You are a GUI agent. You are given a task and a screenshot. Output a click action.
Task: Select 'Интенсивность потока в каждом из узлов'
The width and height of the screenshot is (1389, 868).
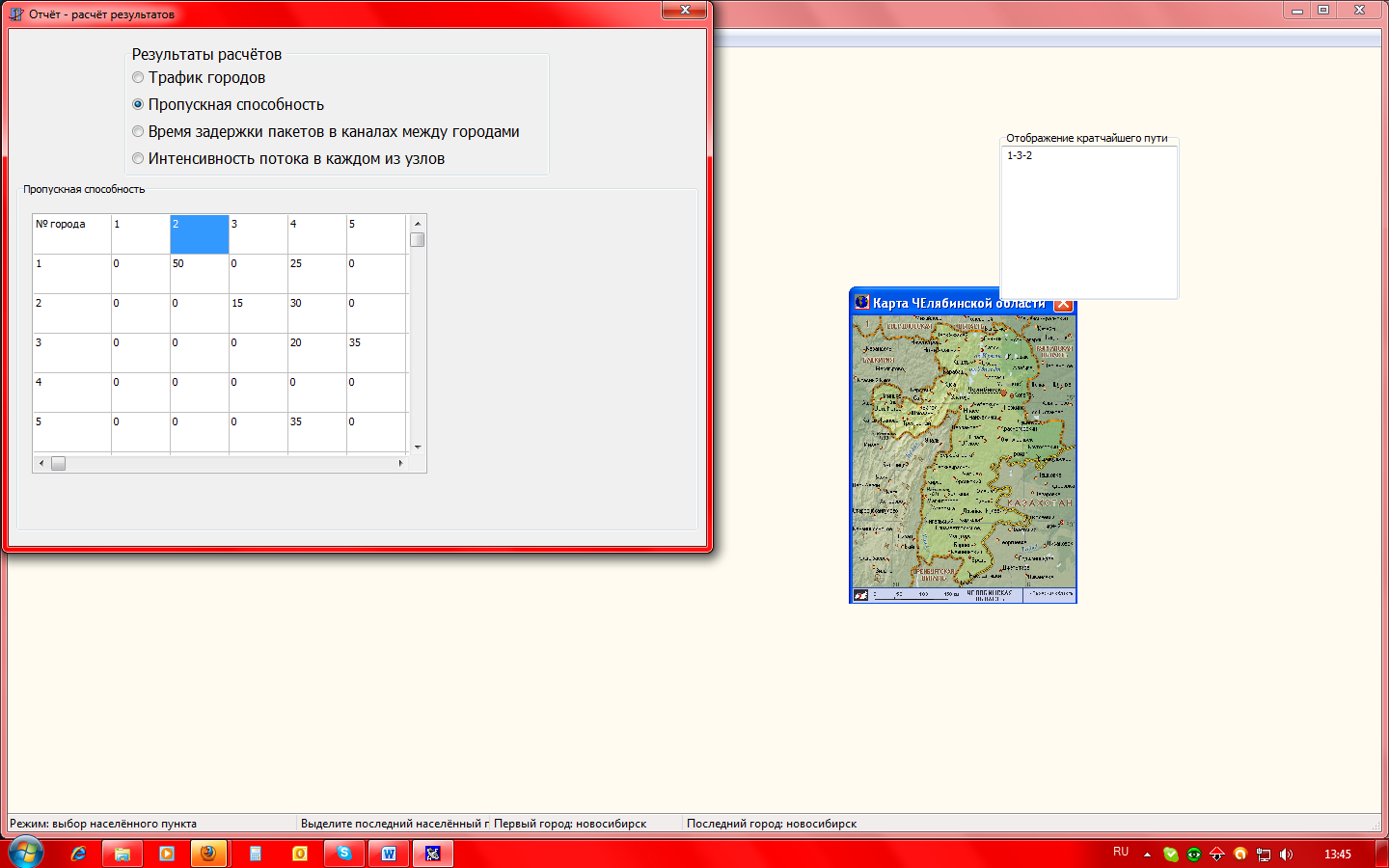tap(138, 159)
